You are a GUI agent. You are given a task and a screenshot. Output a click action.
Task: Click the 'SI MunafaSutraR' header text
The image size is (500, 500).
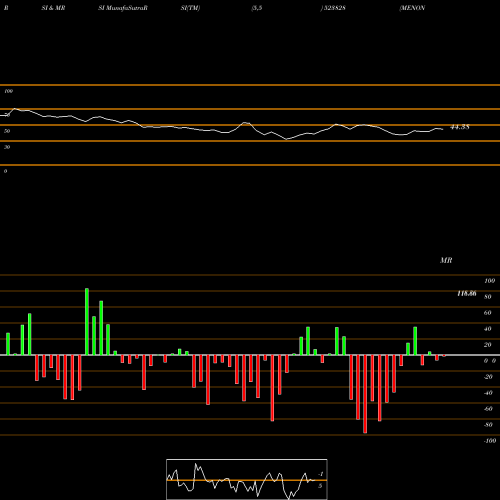pos(123,8)
